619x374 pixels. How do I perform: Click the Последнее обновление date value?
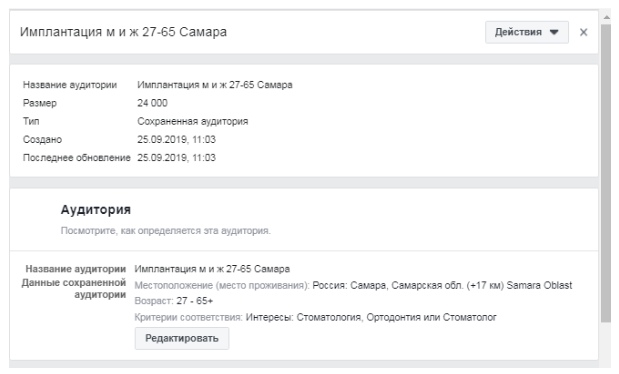(x=176, y=158)
